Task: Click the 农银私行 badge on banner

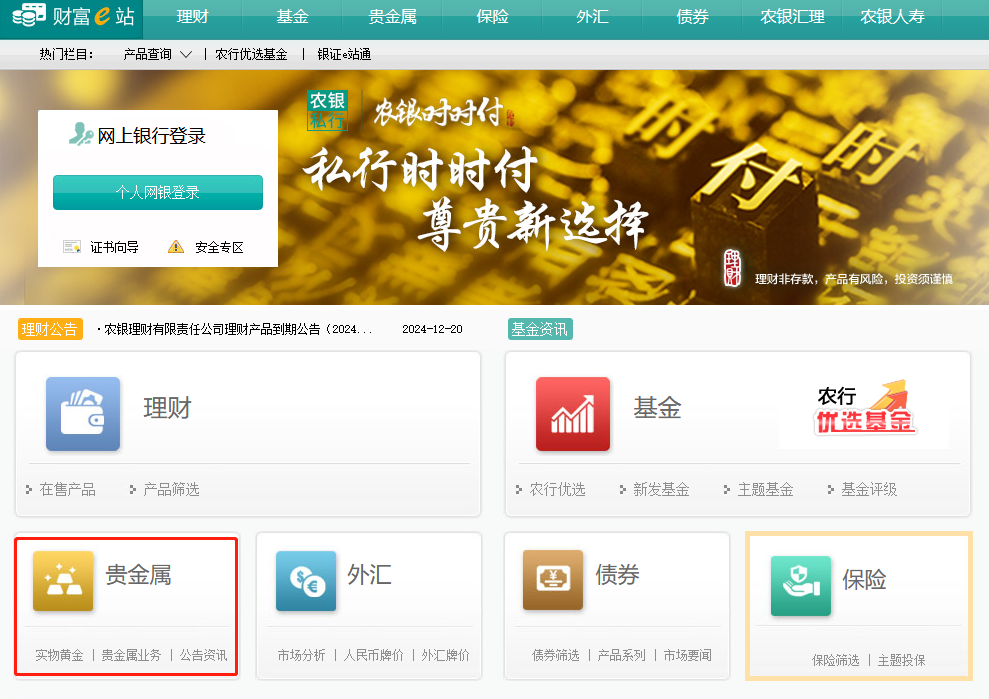Action: tap(327, 110)
